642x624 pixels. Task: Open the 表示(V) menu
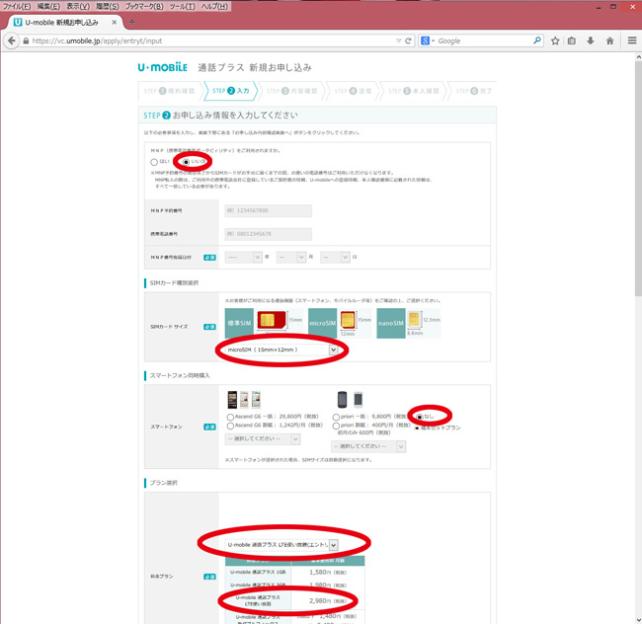click(x=78, y=6)
